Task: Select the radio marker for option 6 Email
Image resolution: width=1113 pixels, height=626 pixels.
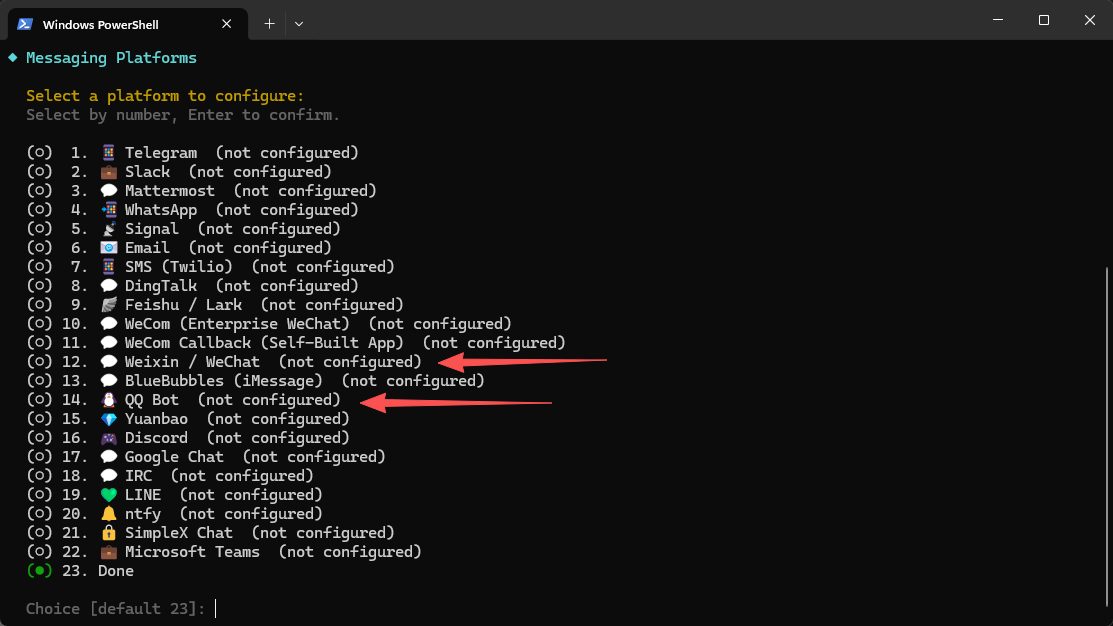Action: (x=40, y=248)
